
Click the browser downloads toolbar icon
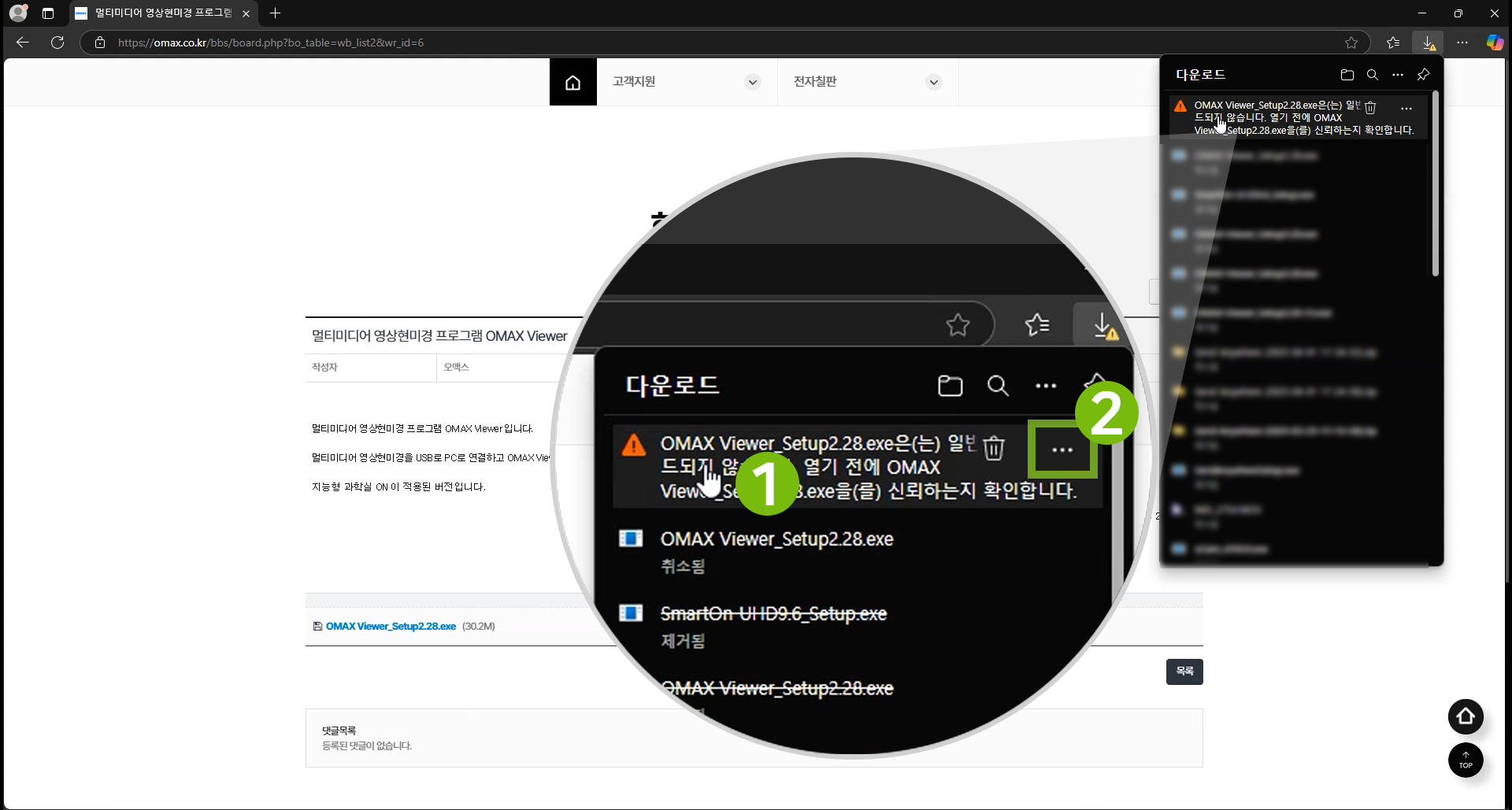1428,43
